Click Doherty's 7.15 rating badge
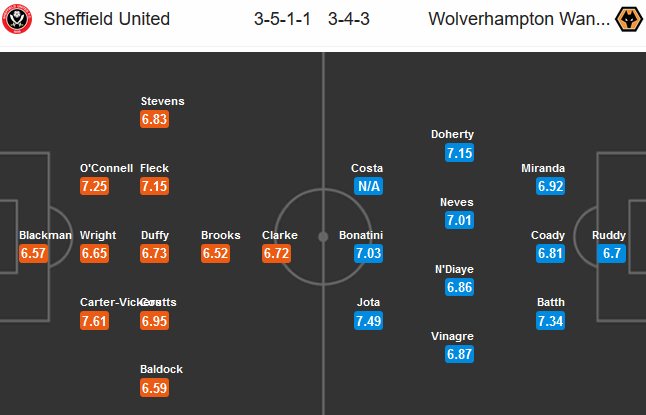This screenshot has width=646, height=415. click(x=459, y=153)
